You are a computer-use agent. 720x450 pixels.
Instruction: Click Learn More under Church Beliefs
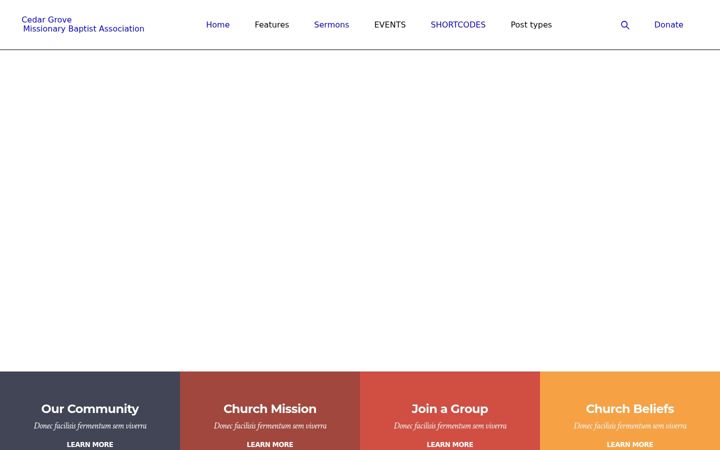point(630,444)
